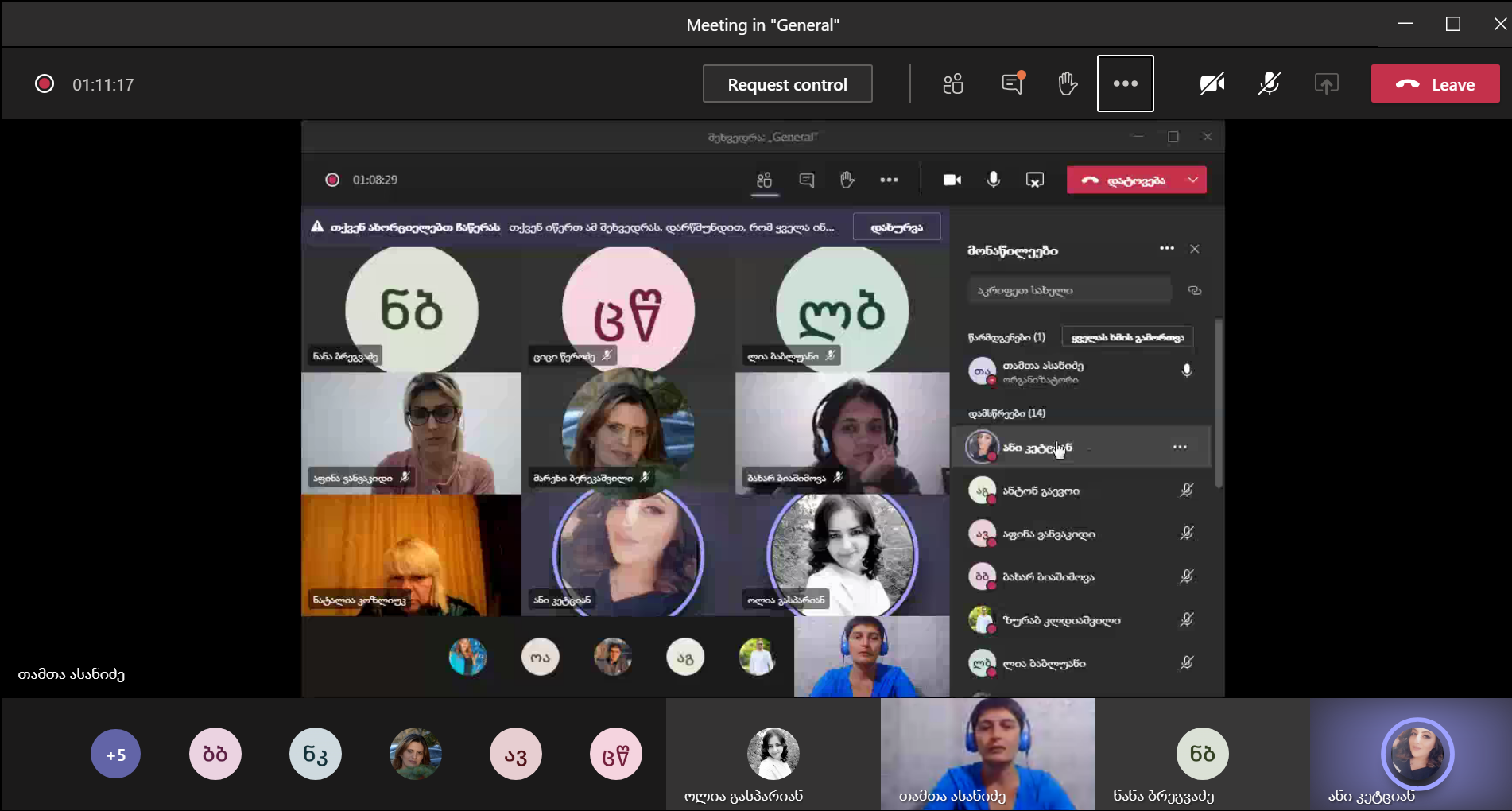Click the mute all participants button
1512x811 pixels.
pyautogui.click(x=1127, y=337)
